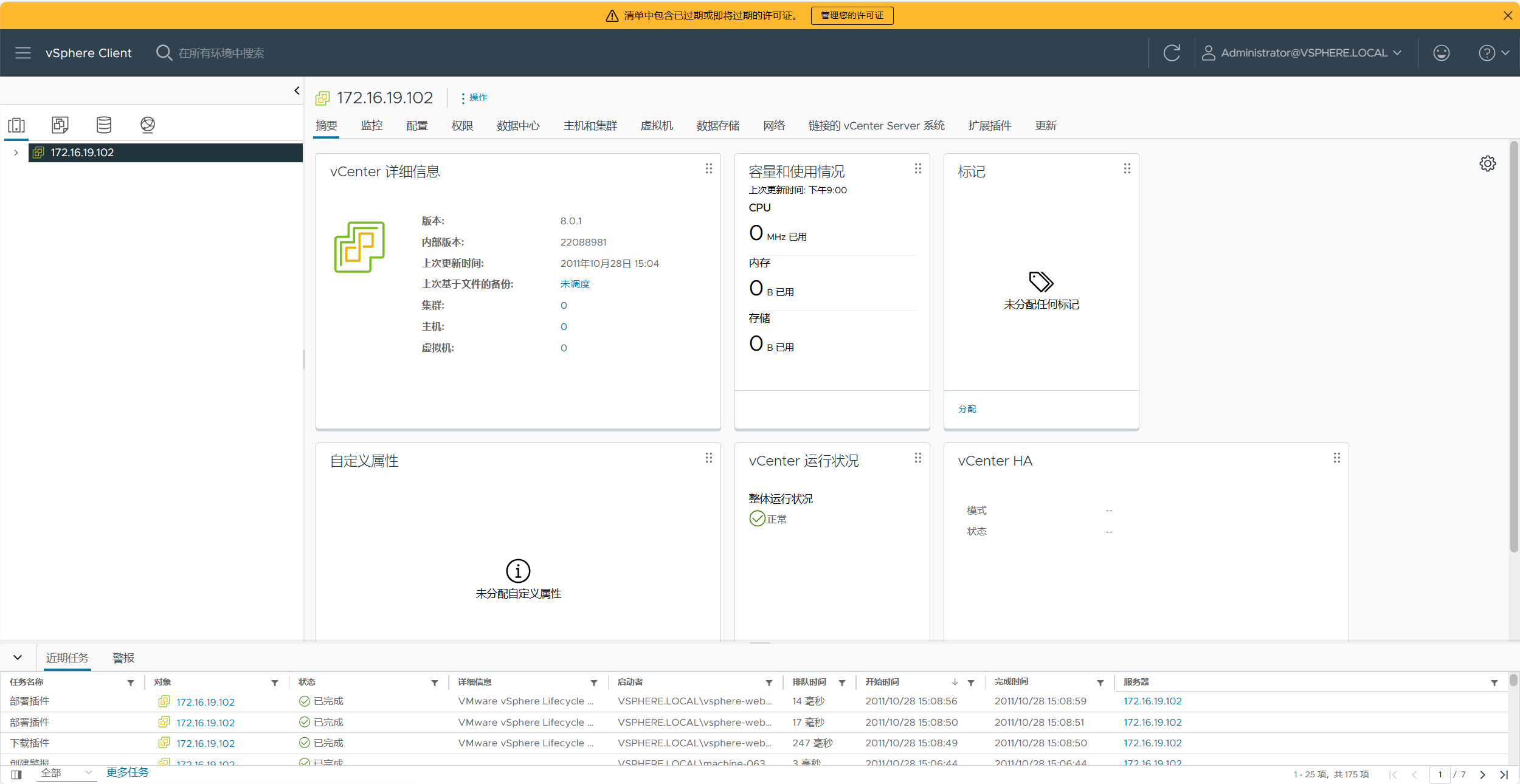
Task: Expand the 172.16.19.102 tree node
Action: tap(16, 153)
